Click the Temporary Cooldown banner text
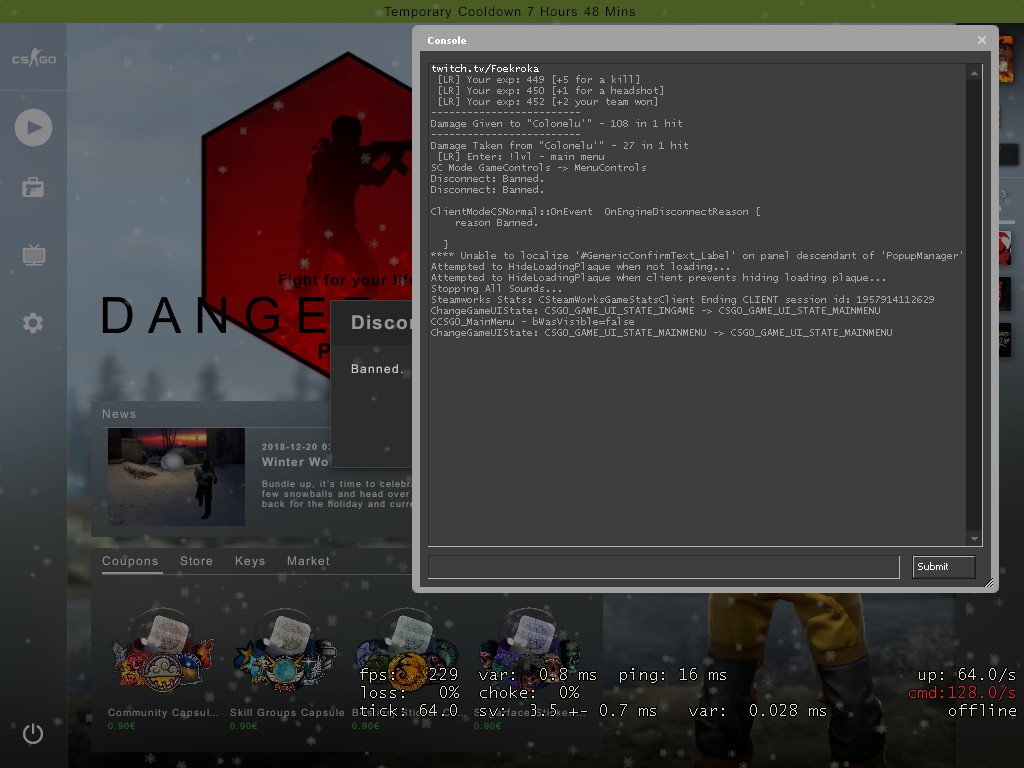The image size is (1024, 768). pyautogui.click(x=509, y=12)
